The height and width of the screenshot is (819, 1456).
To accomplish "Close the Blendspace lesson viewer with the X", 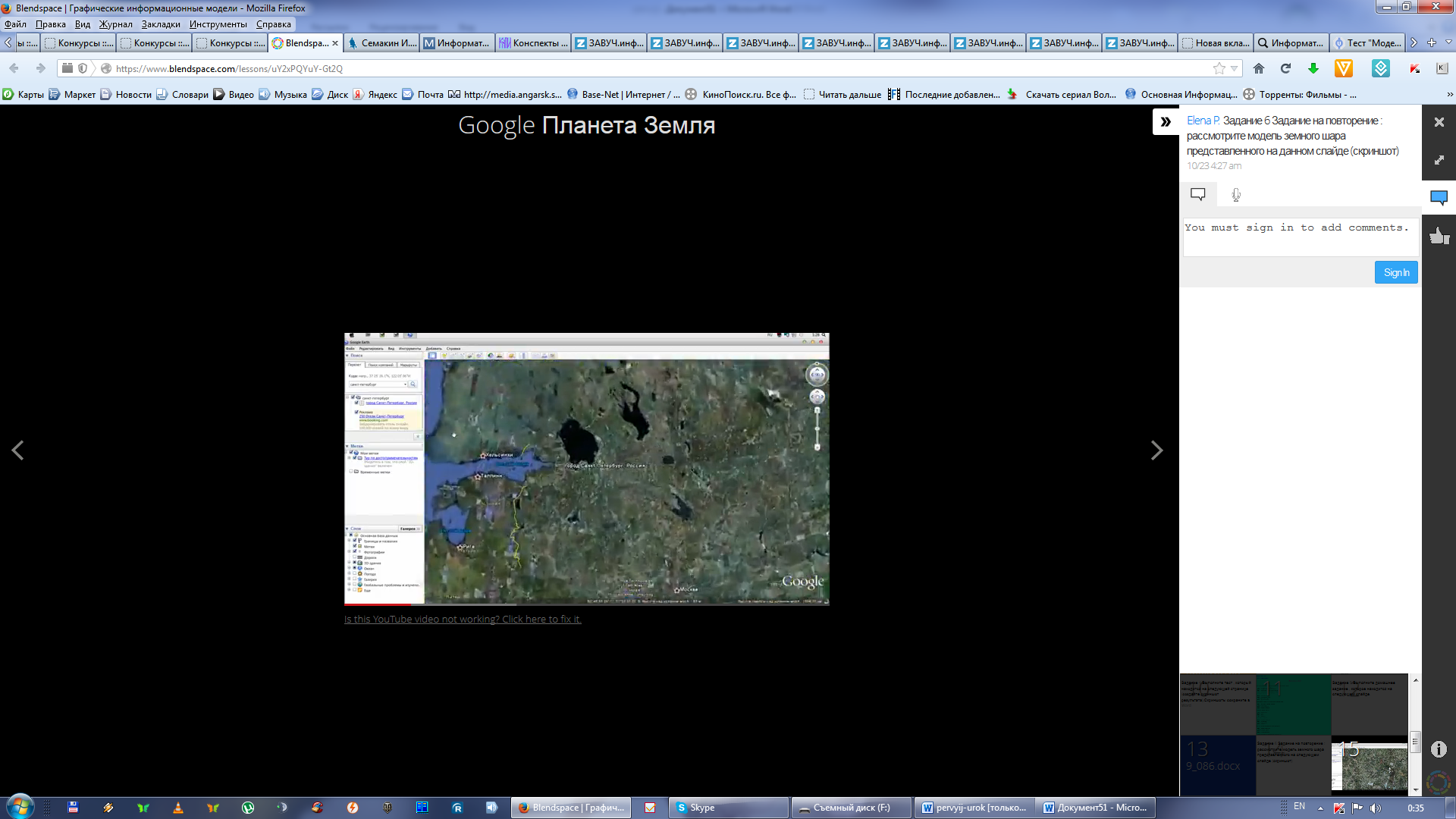I will coord(1439,121).
